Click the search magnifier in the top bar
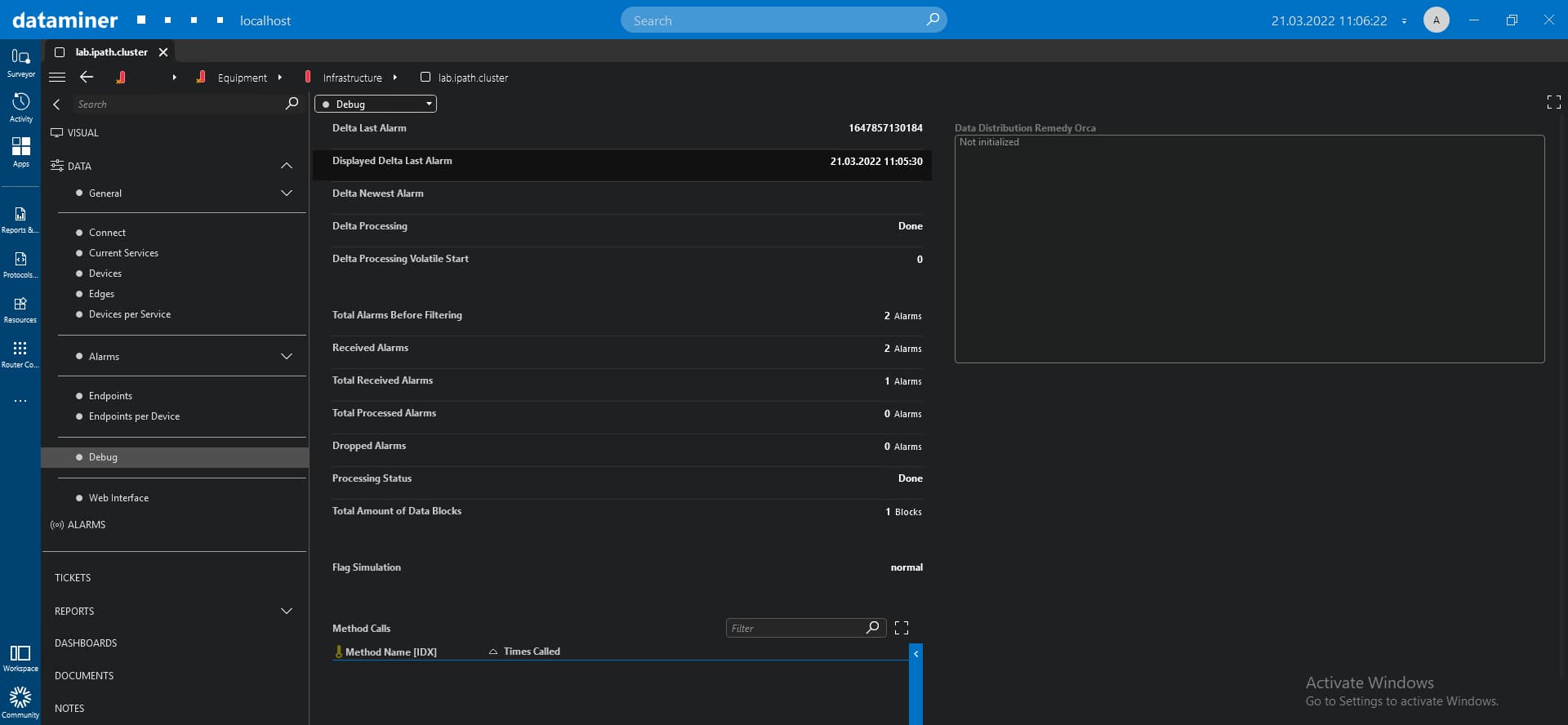1568x725 pixels. click(x=933, y=20)
